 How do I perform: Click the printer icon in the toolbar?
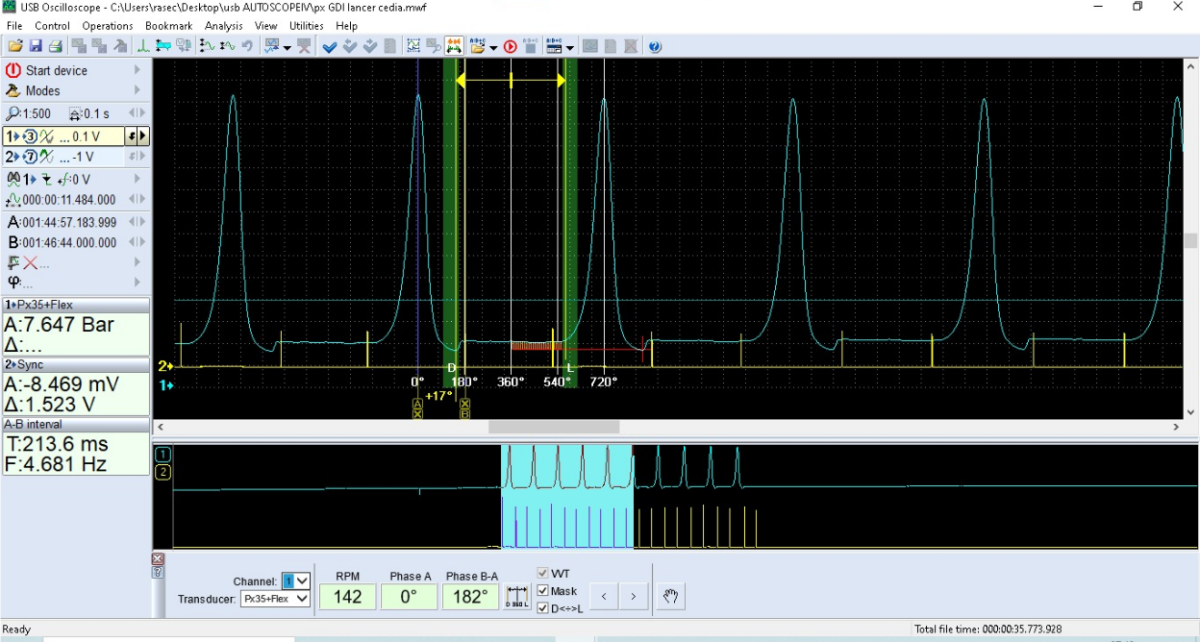(56, 46)
